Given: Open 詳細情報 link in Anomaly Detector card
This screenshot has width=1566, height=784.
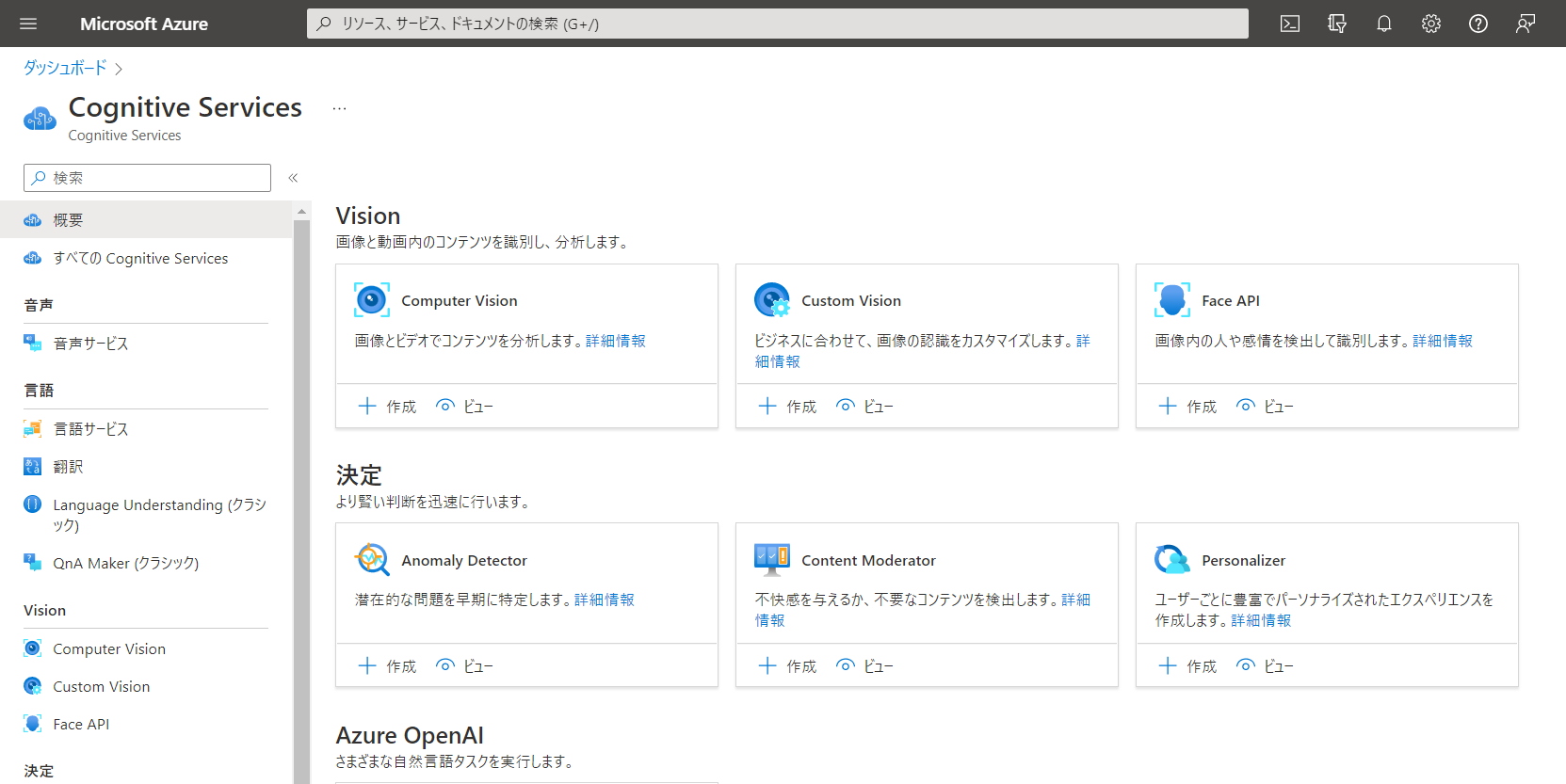Looking at the screenshot, I should pyautogui.click(x=605, y=600).
